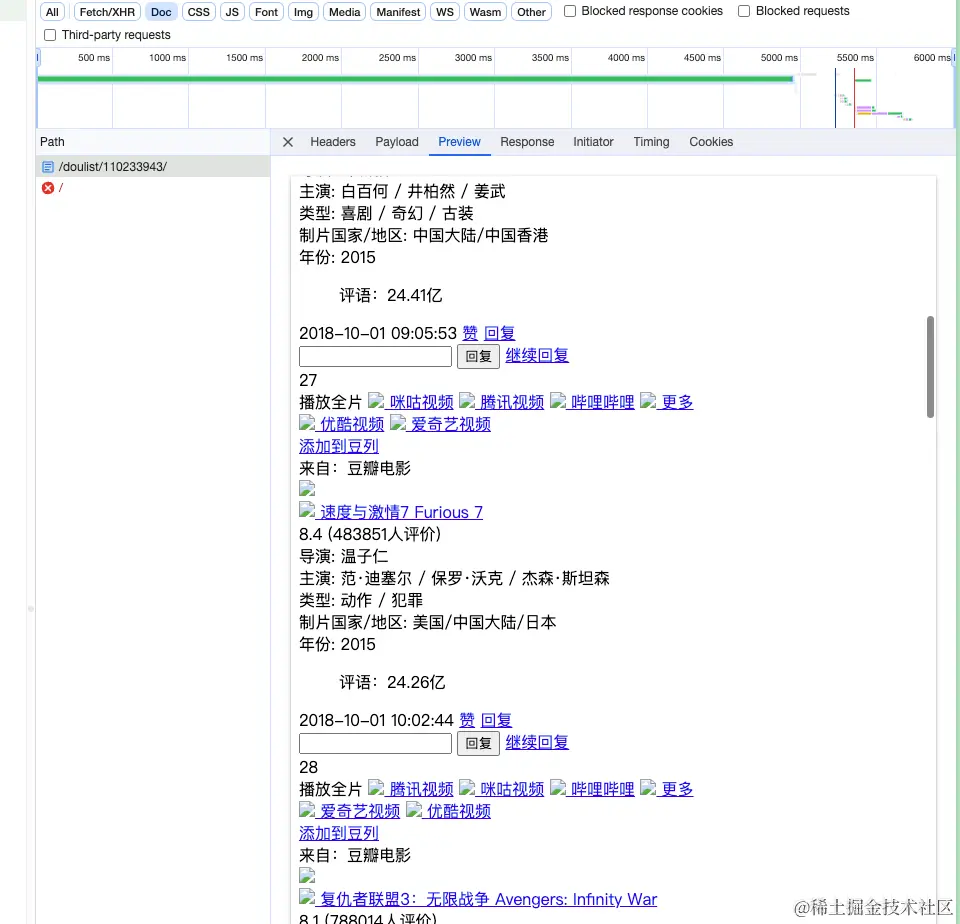
Task: Click broken image above Avengers title
Action: (x=307, y=876)
